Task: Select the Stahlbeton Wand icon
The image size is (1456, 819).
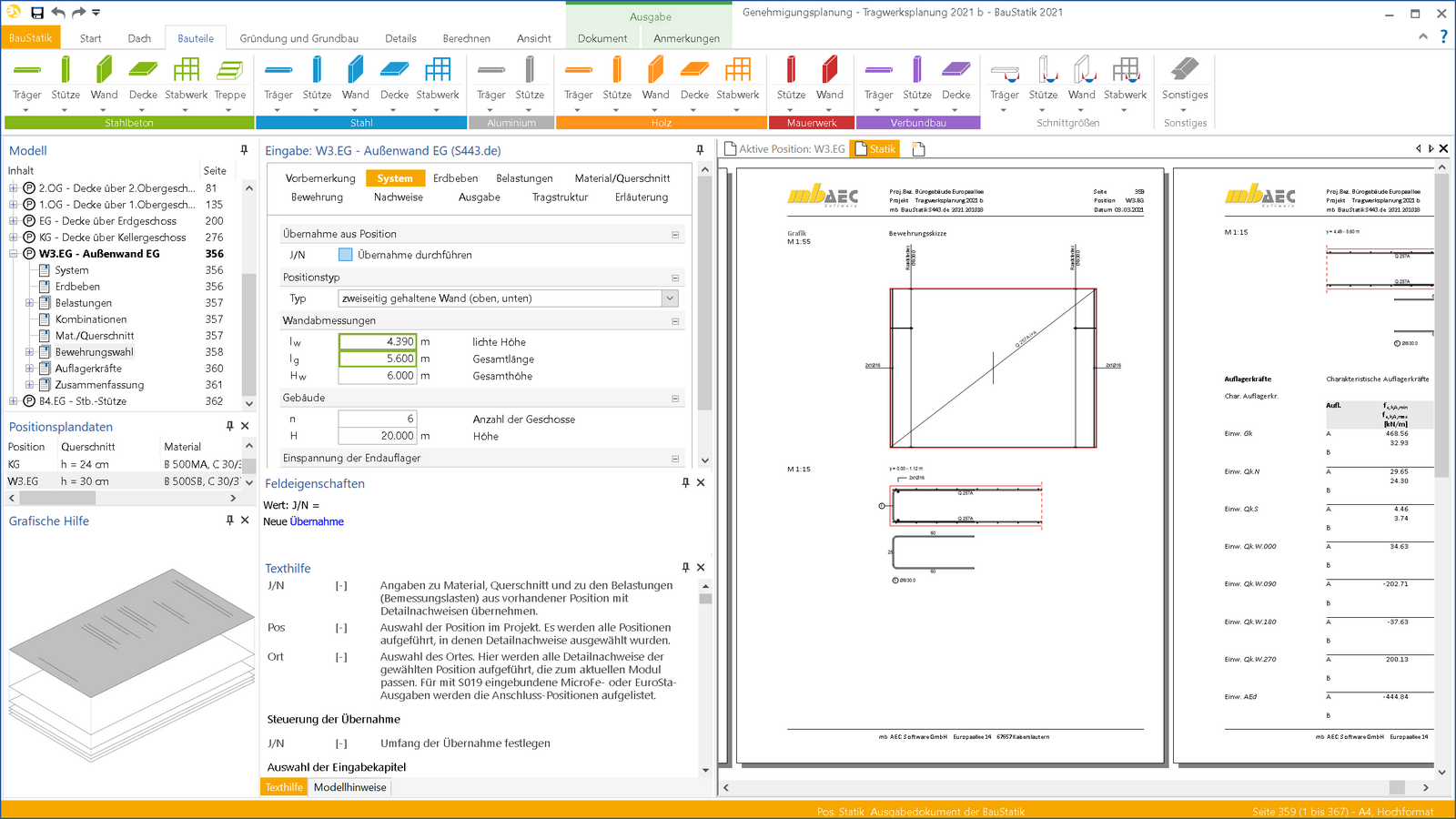Action: (x=104, y=71)
